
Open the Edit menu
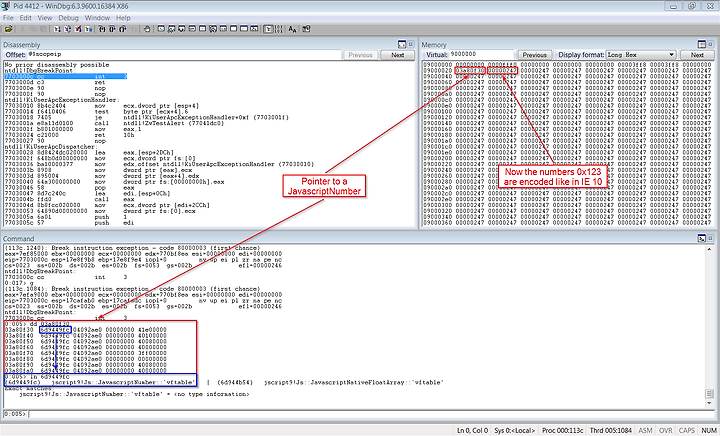25,18
